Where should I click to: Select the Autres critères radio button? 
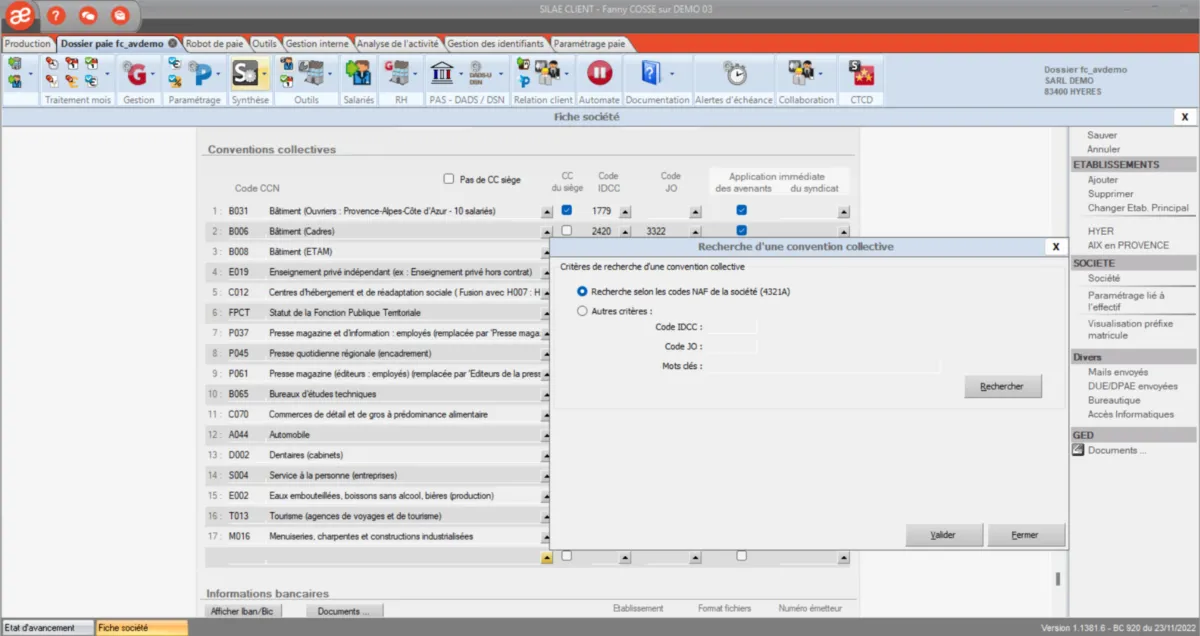point(583,311)
